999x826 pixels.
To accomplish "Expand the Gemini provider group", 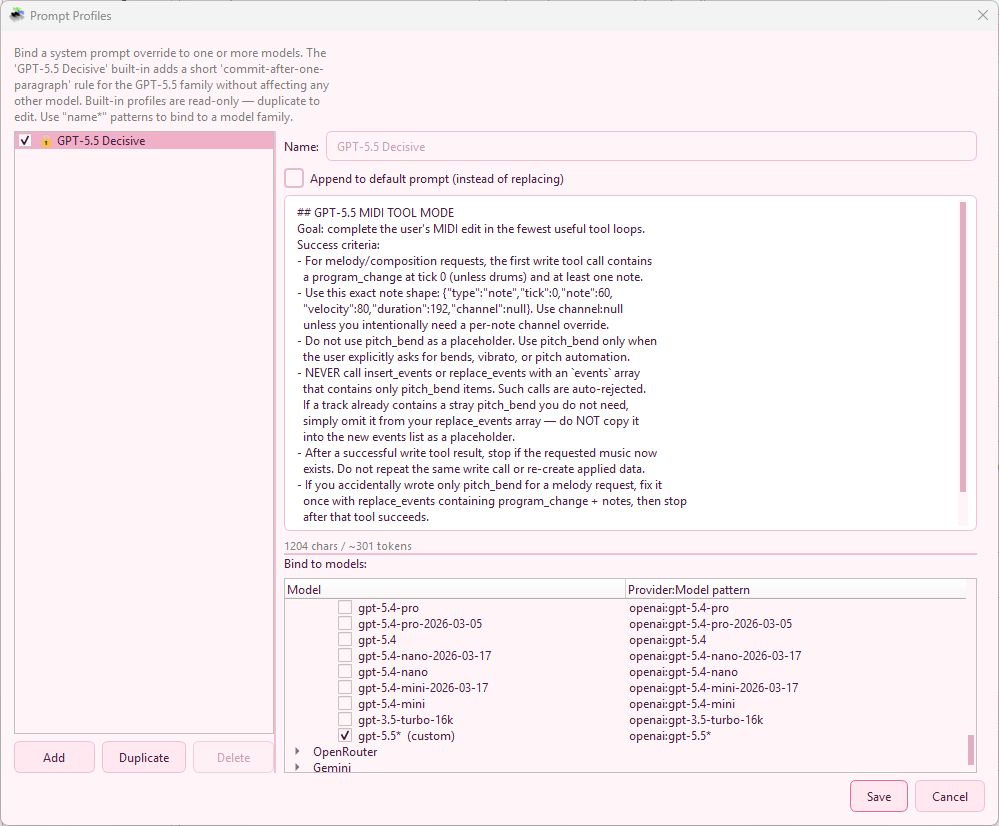I will (x=298, y=767).
